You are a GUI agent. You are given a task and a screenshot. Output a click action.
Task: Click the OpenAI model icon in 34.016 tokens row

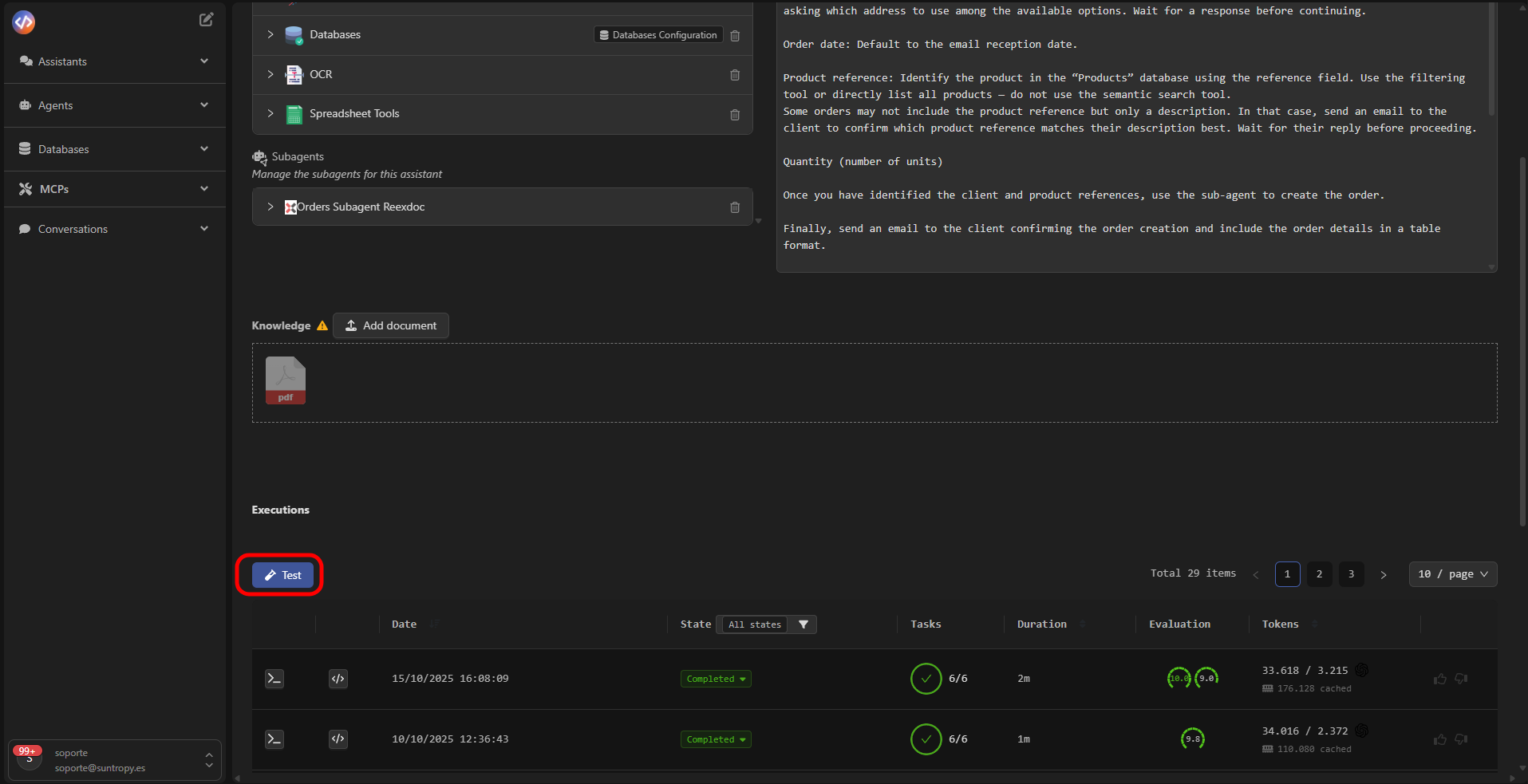pos(1362,731)
